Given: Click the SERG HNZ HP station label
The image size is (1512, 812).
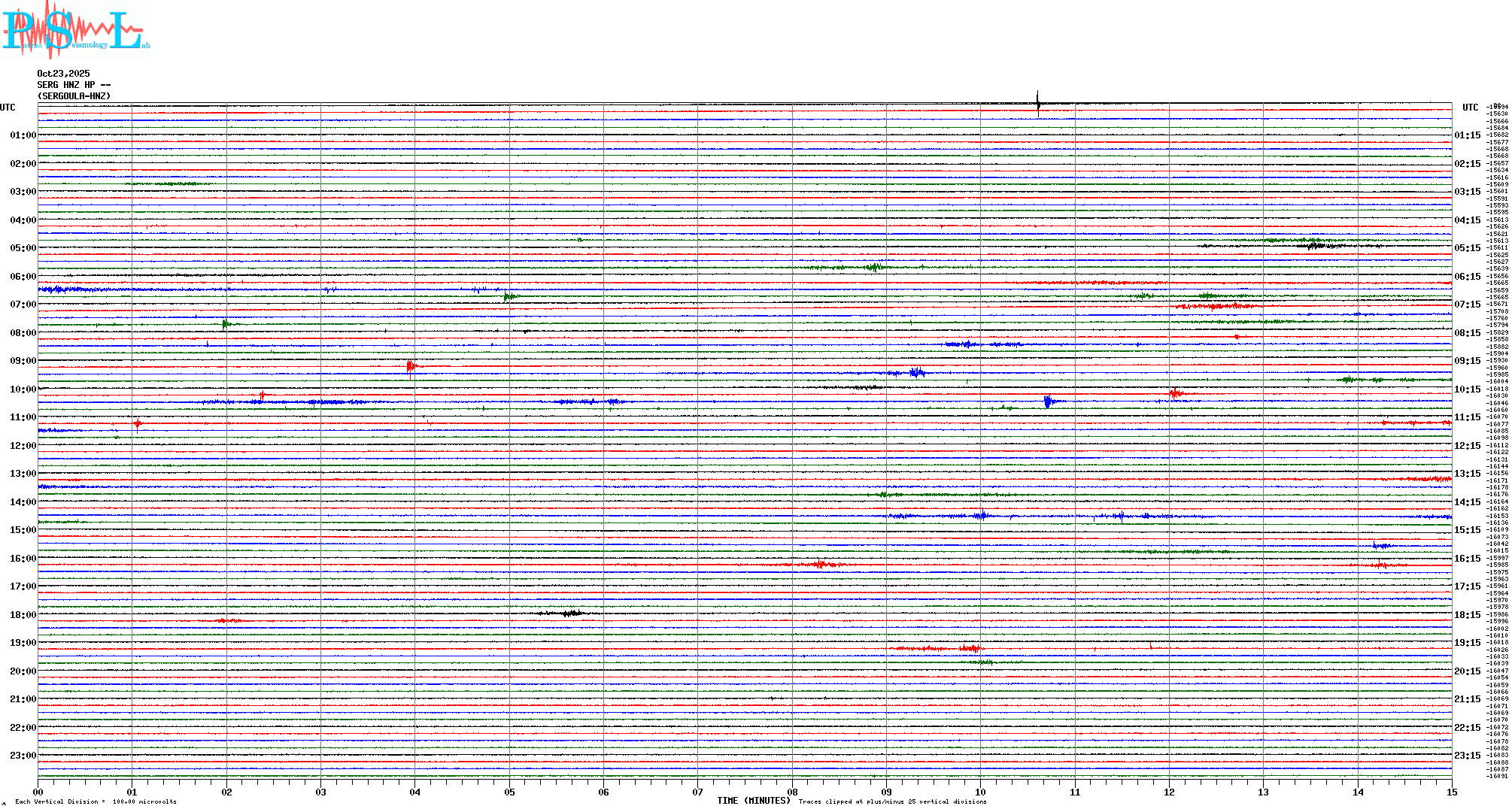Looking at the screenshot, I should coord(74,85).
